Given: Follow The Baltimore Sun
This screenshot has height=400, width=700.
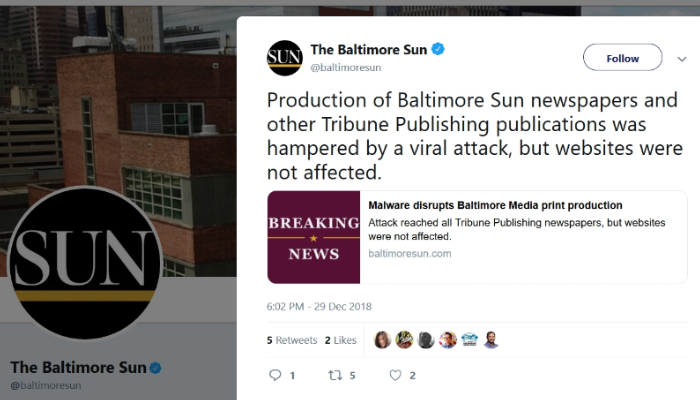Looking at the screenshot, I should point(622,57).
